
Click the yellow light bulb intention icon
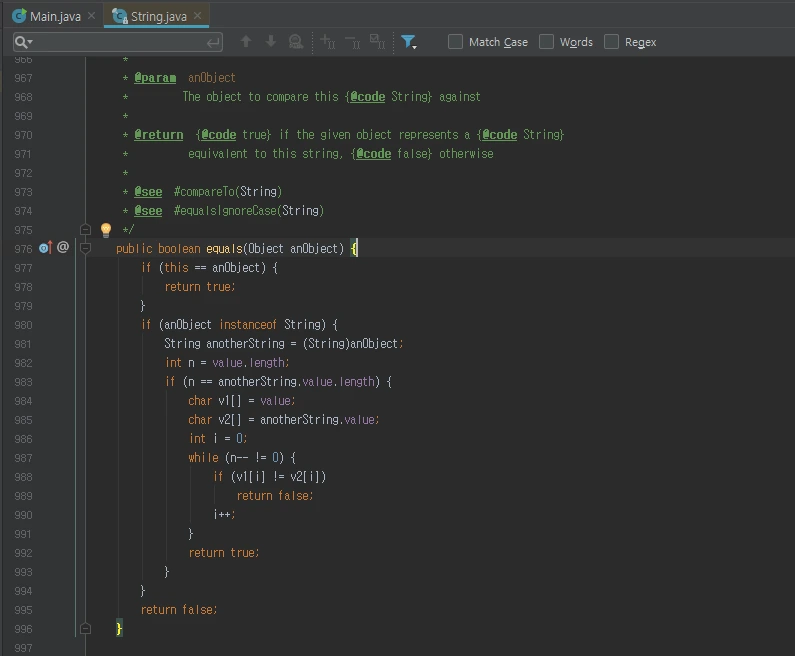[x=106, y=230]
